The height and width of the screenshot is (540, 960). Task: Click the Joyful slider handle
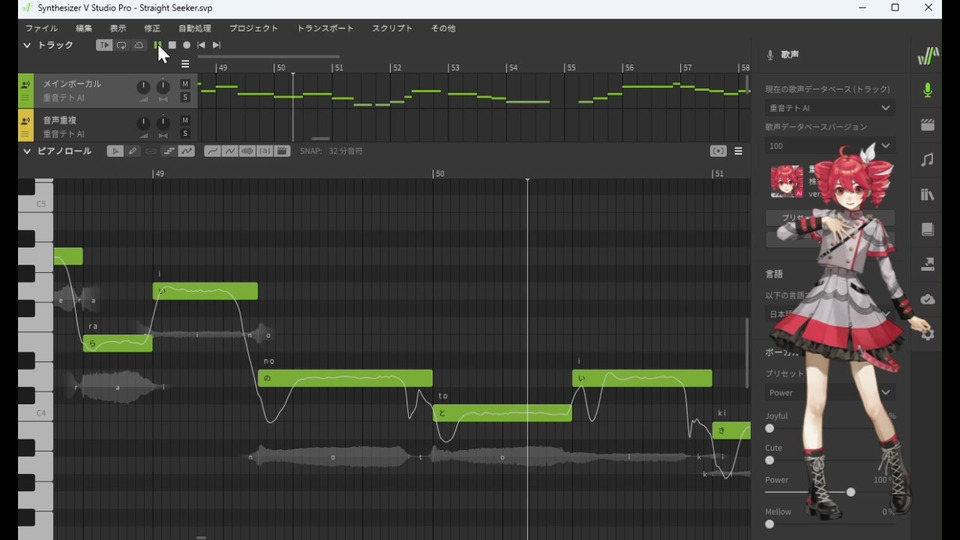770,429
